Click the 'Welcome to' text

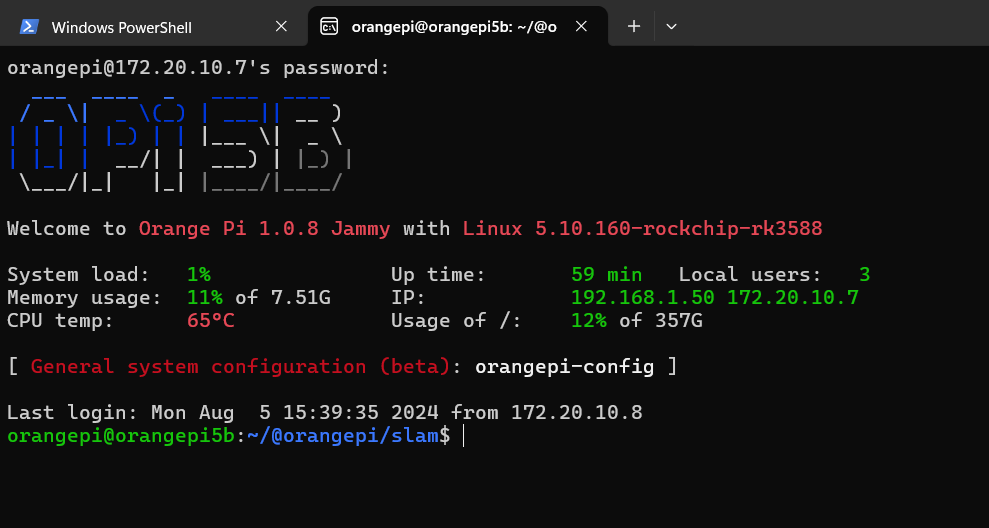coord(67,228)
